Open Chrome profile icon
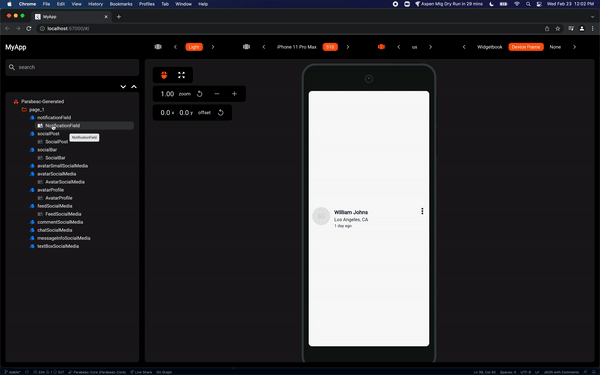This screenshot has height=375, width=600. [582, 28]
